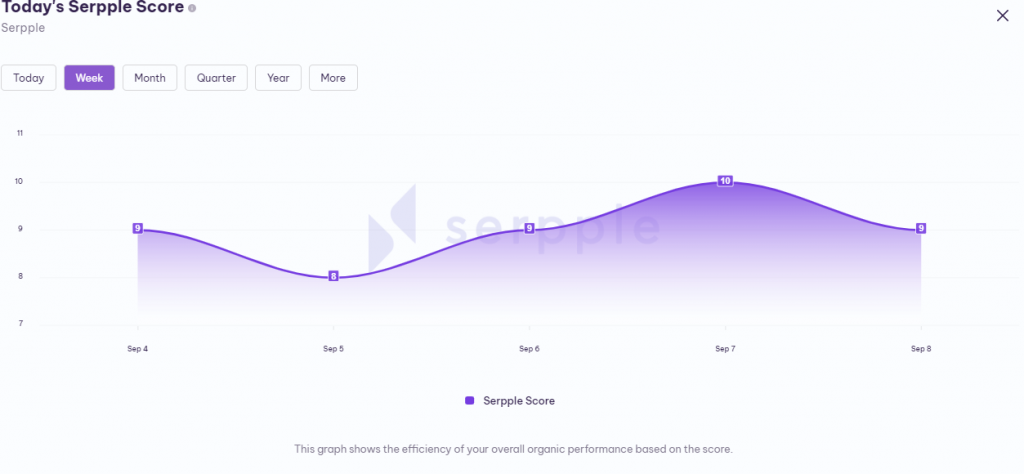Click the Sep 5 data point labeled 8
Image resolution: width=1024 pixels, height=474 pixels.
pos(333,276)
